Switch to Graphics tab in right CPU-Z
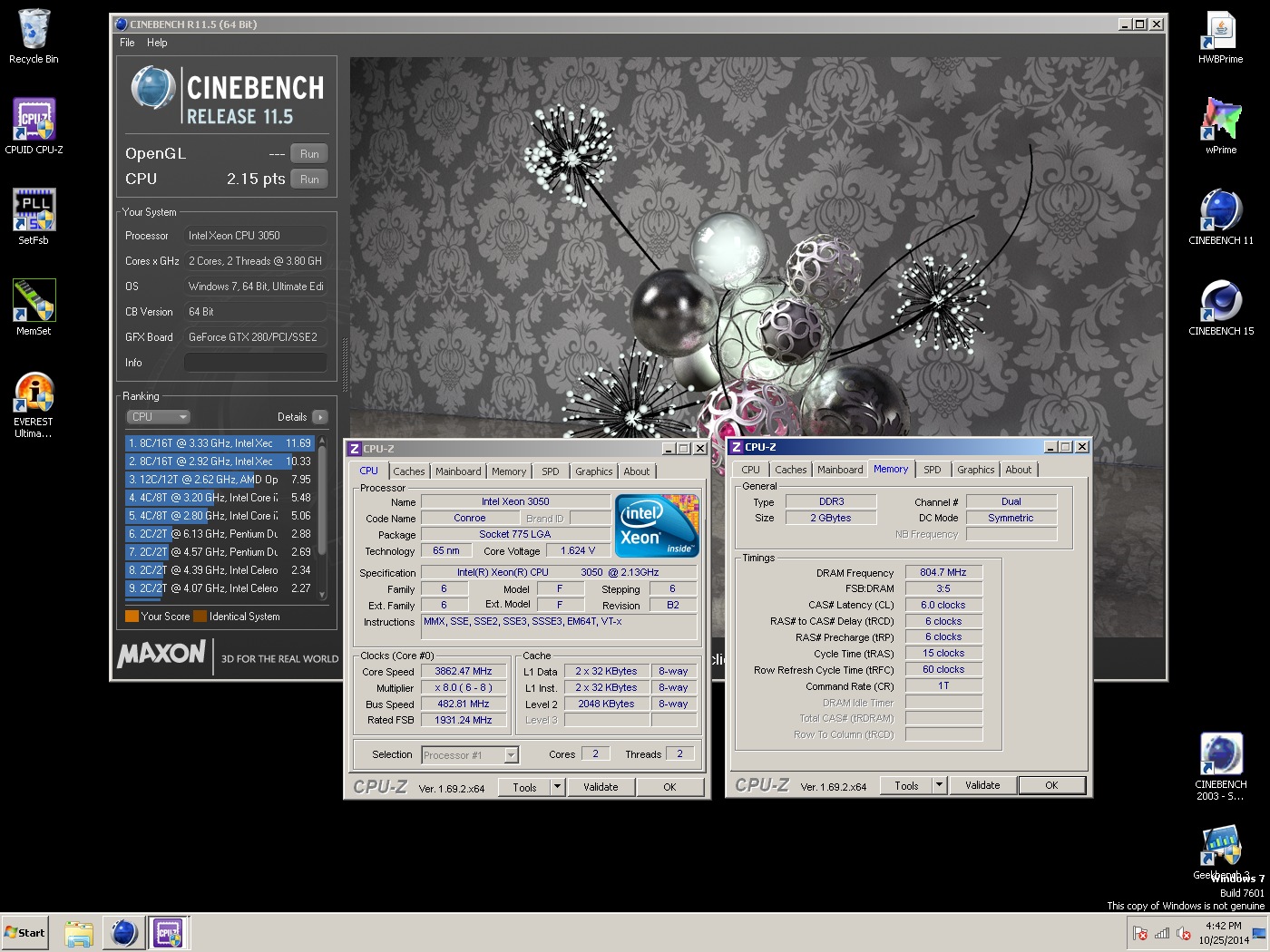This screenshot has width=1270, height=952. tap(976, 470)
